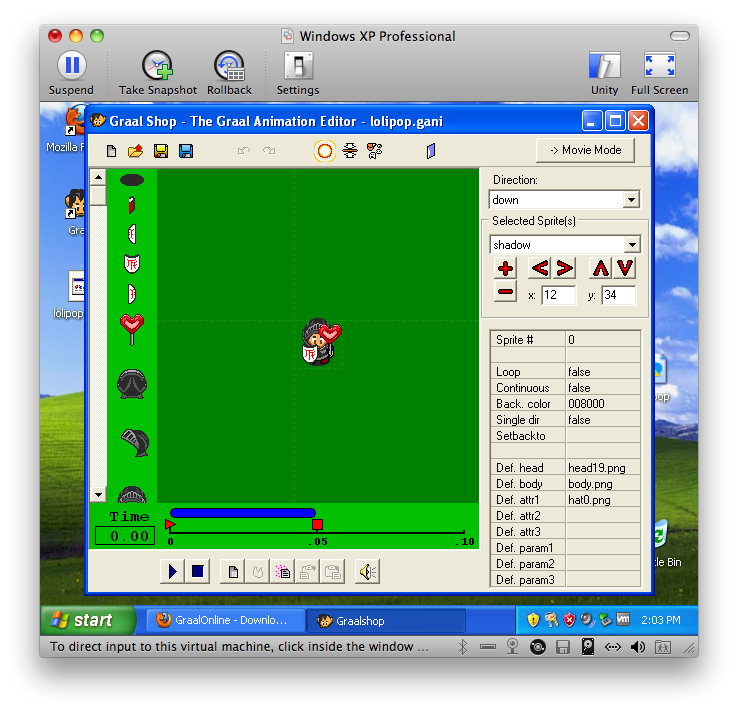Screen dimensions: 738x712
Task: Play the animation
Action: pyautogui.click(x=172, y=571)
